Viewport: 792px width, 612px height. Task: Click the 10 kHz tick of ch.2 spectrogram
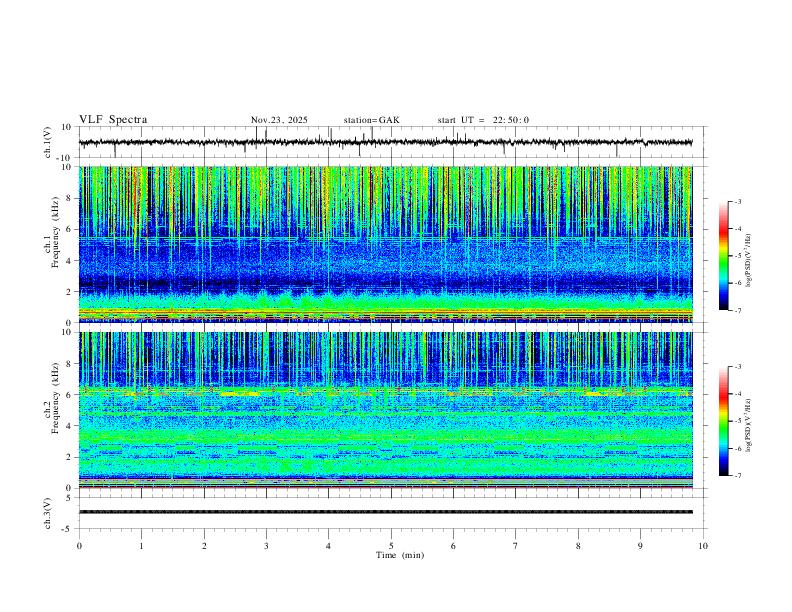point(68,332)
